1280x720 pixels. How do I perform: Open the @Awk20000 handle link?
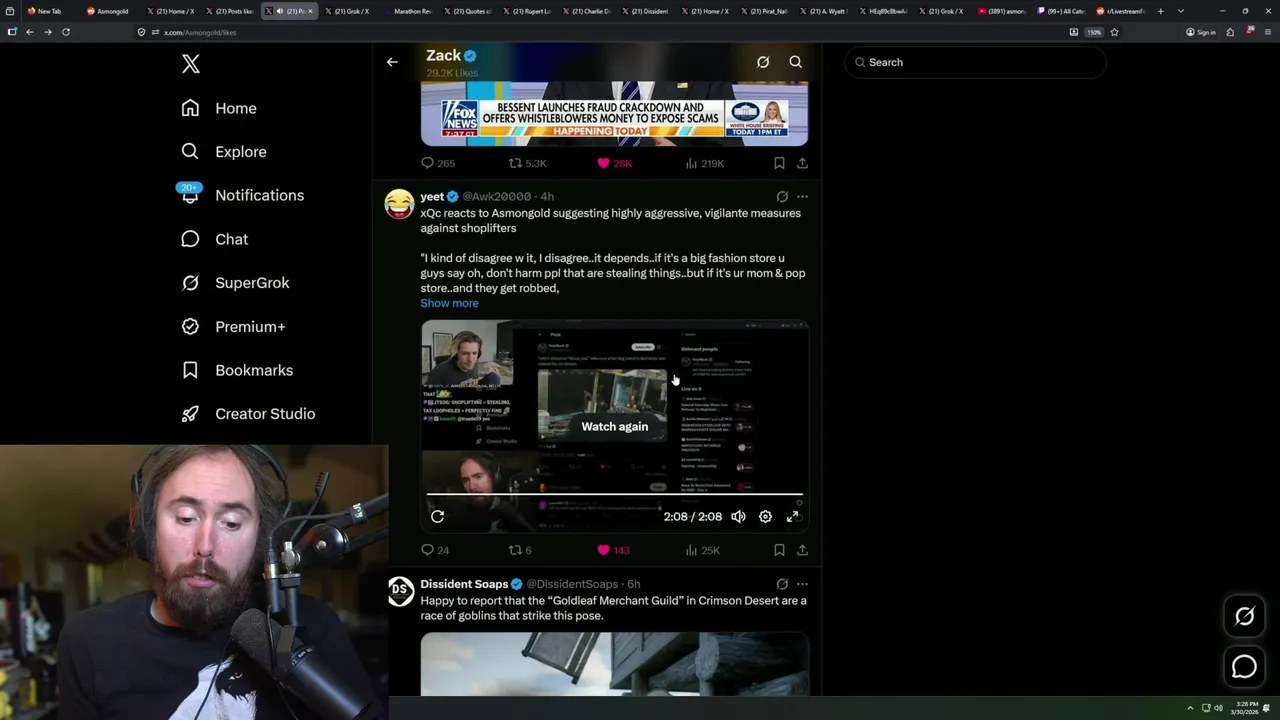(x=497, y=197)
